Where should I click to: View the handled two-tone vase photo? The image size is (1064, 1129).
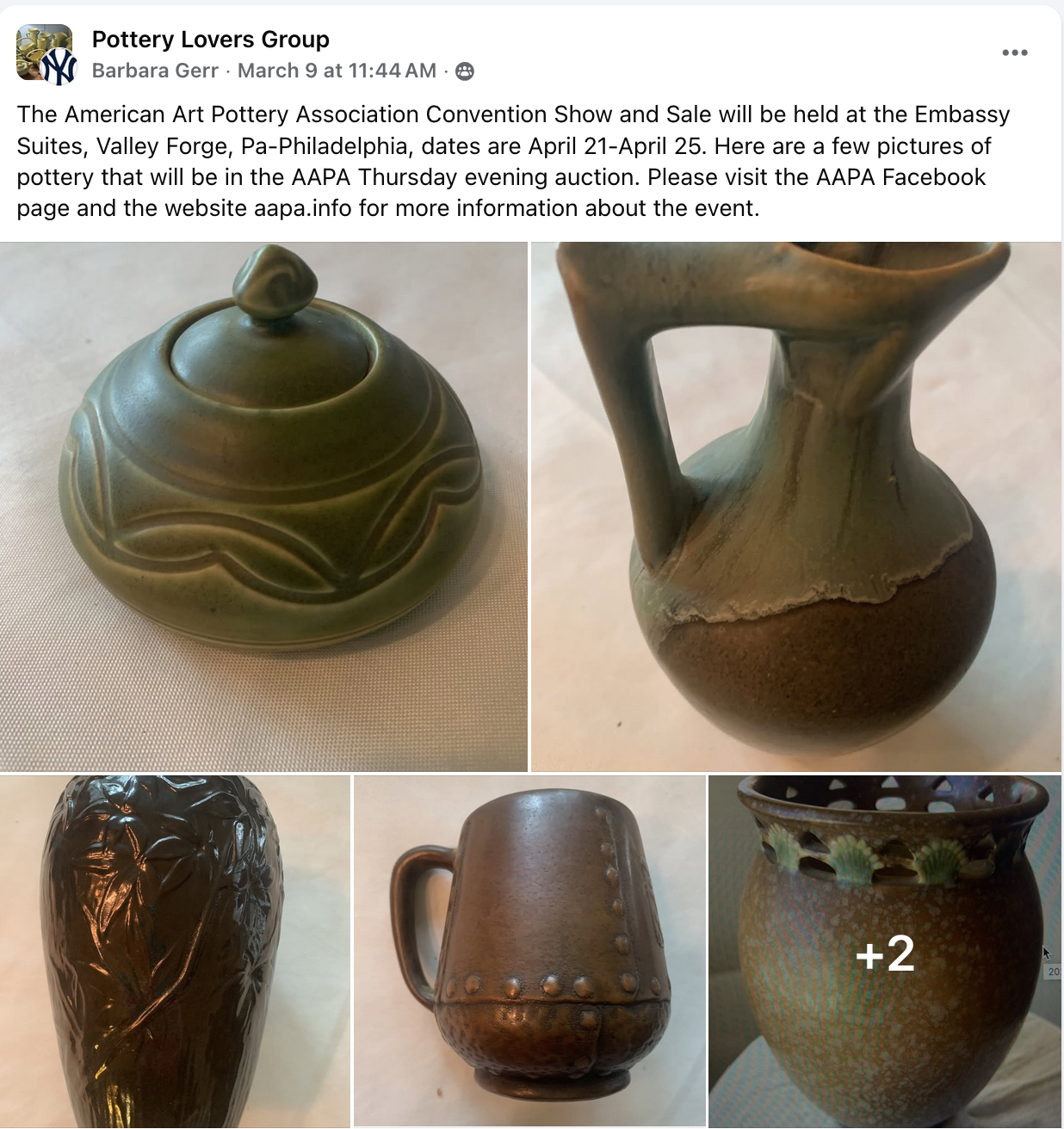coord(796,507)
